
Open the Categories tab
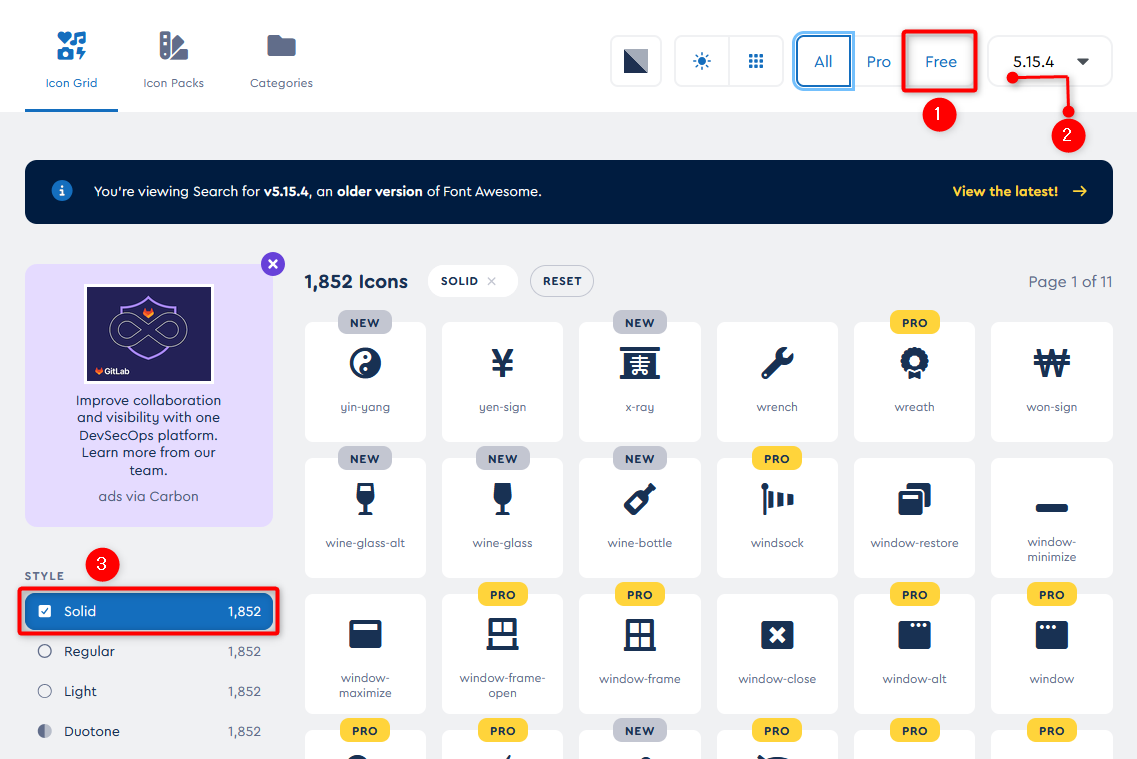(x=281, y=61)
